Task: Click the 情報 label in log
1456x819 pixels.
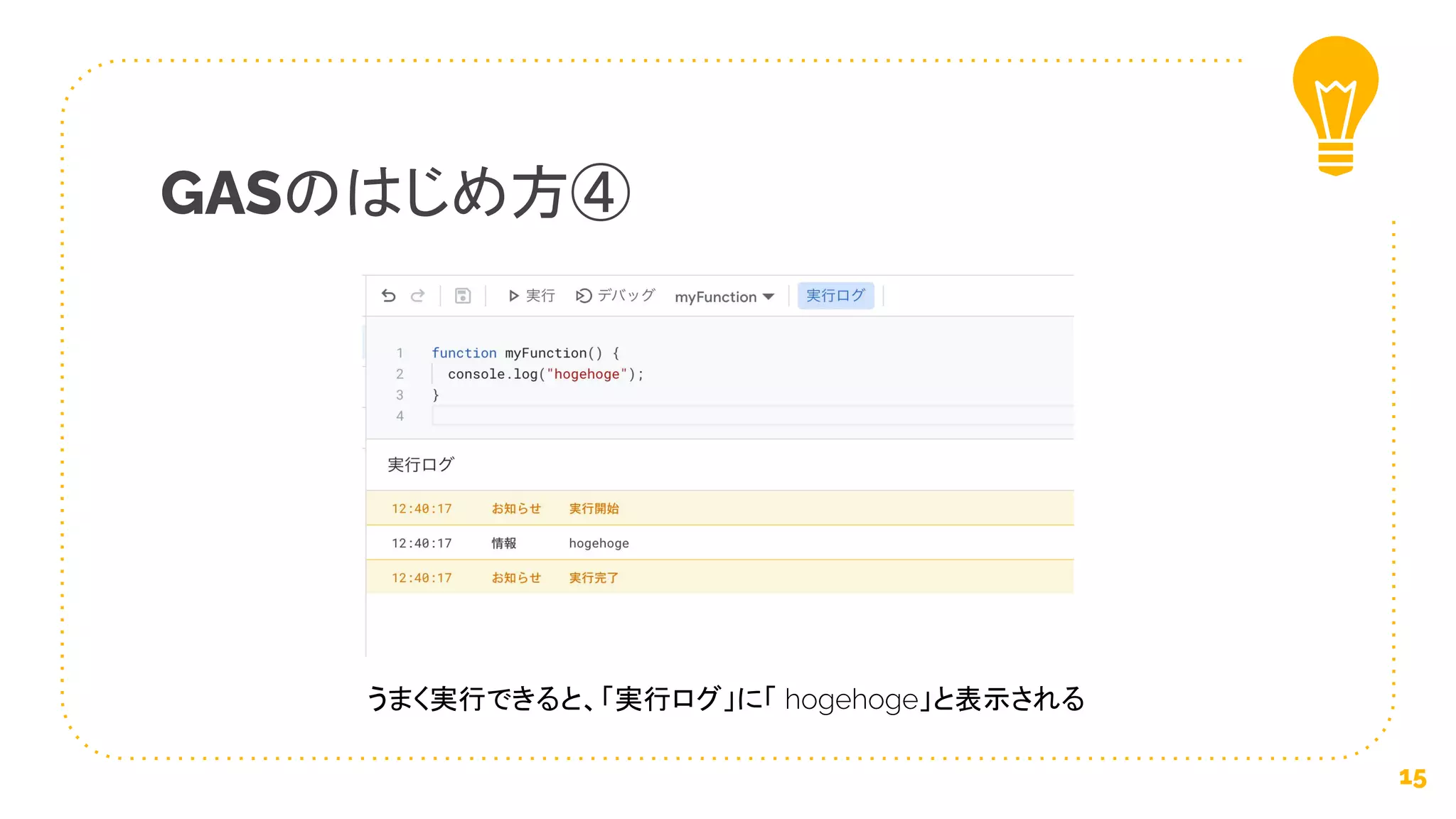Action: [504, 543]
